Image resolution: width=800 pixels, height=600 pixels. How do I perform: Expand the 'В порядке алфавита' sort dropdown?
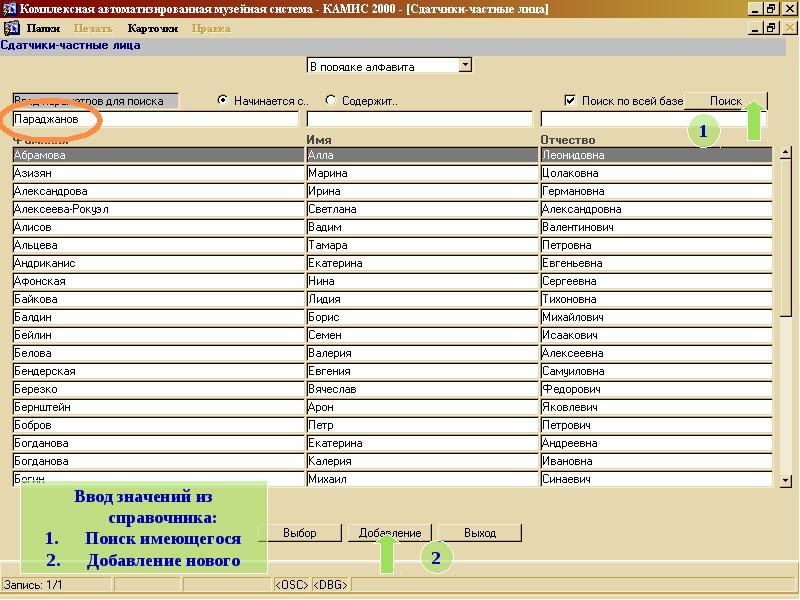tap(465, 66)
